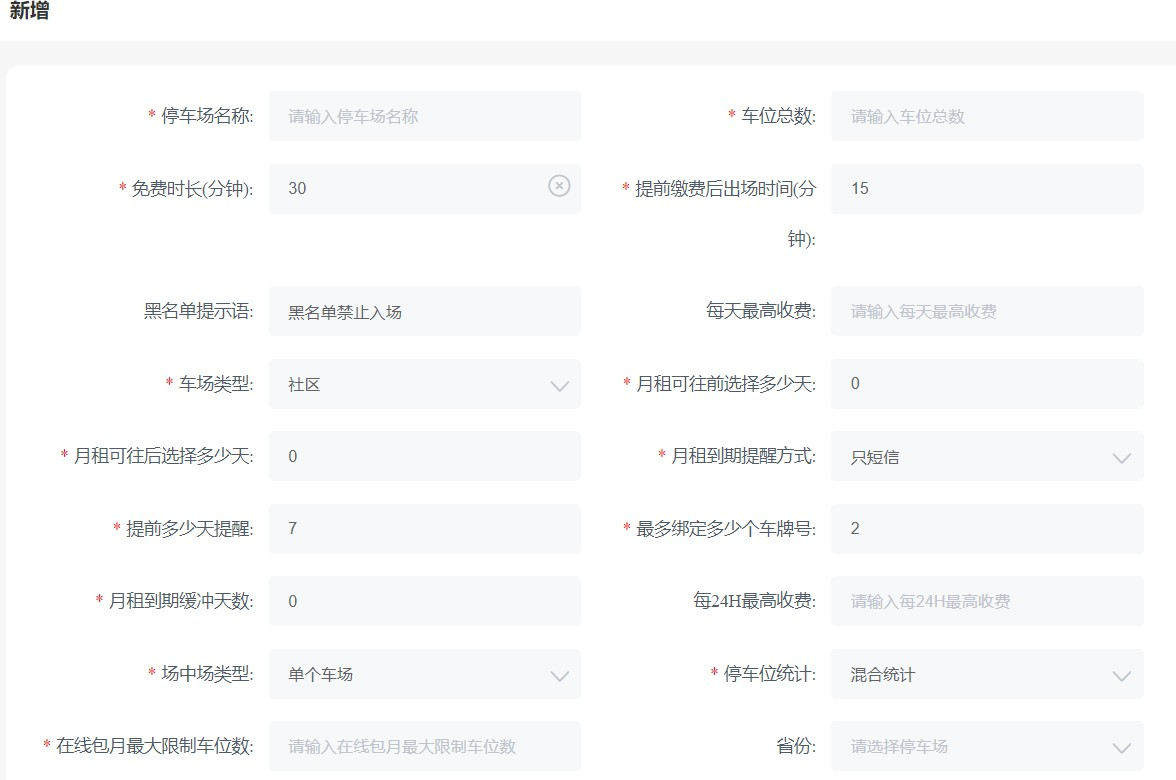Viewport: 1176px width, 780px height.
Task: Select the 每24H最高收费 input field
Action: 986,602
